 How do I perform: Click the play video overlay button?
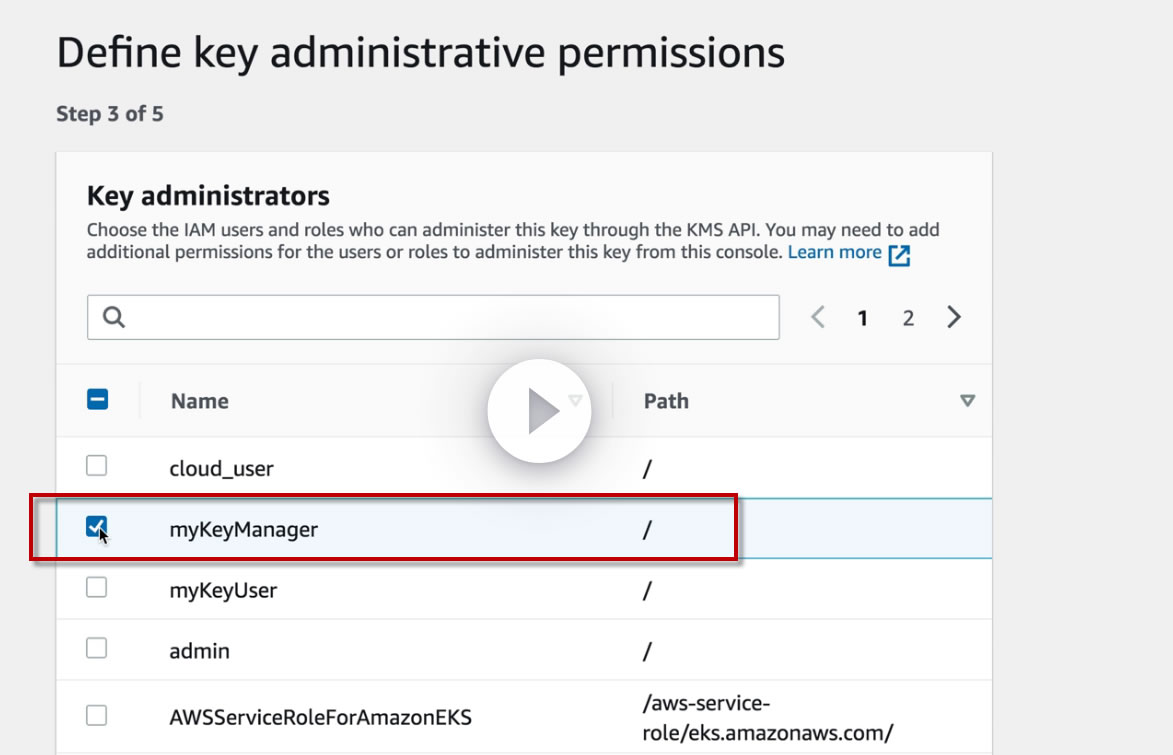click(x=539, y=411)
